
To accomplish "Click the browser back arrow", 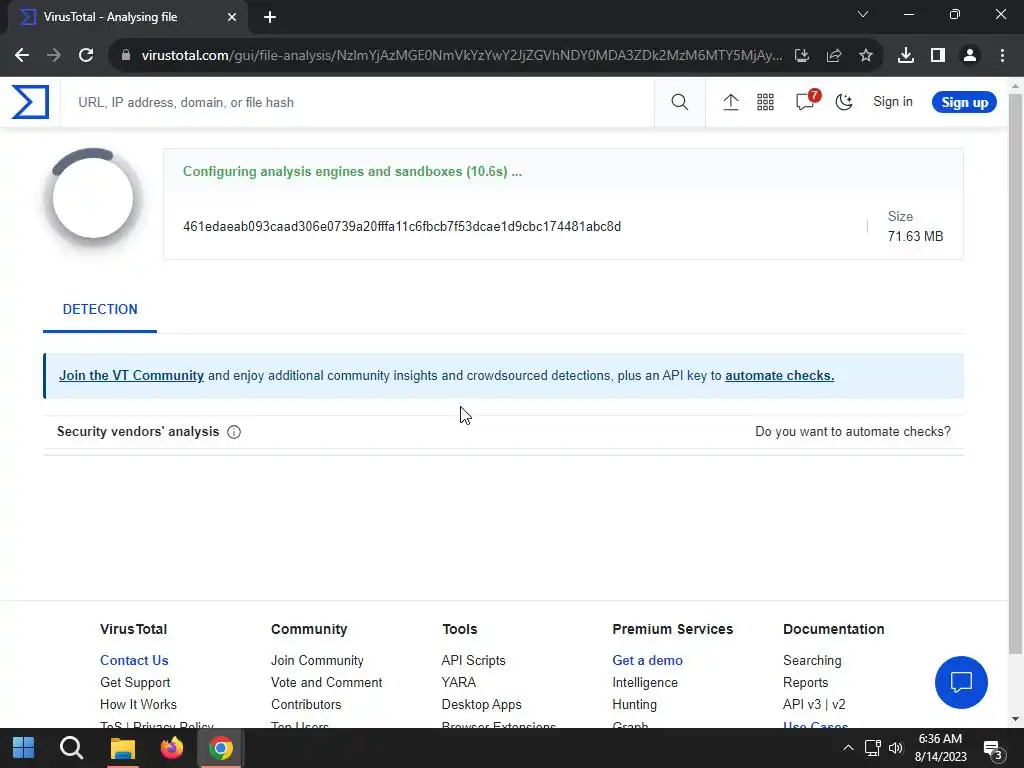I will click(22, 56).
